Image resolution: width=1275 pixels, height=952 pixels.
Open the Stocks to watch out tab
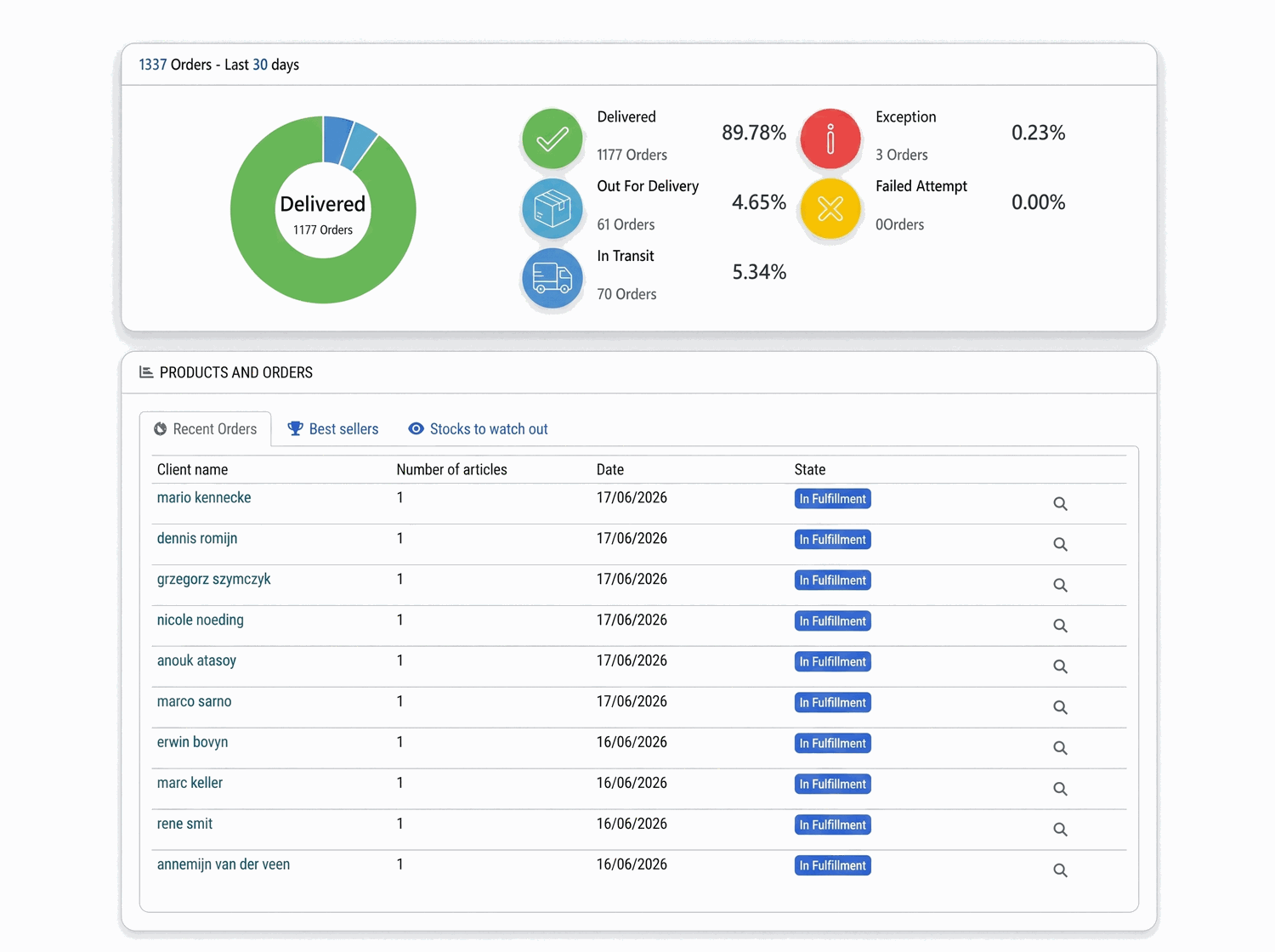click(x=478, y=429)
